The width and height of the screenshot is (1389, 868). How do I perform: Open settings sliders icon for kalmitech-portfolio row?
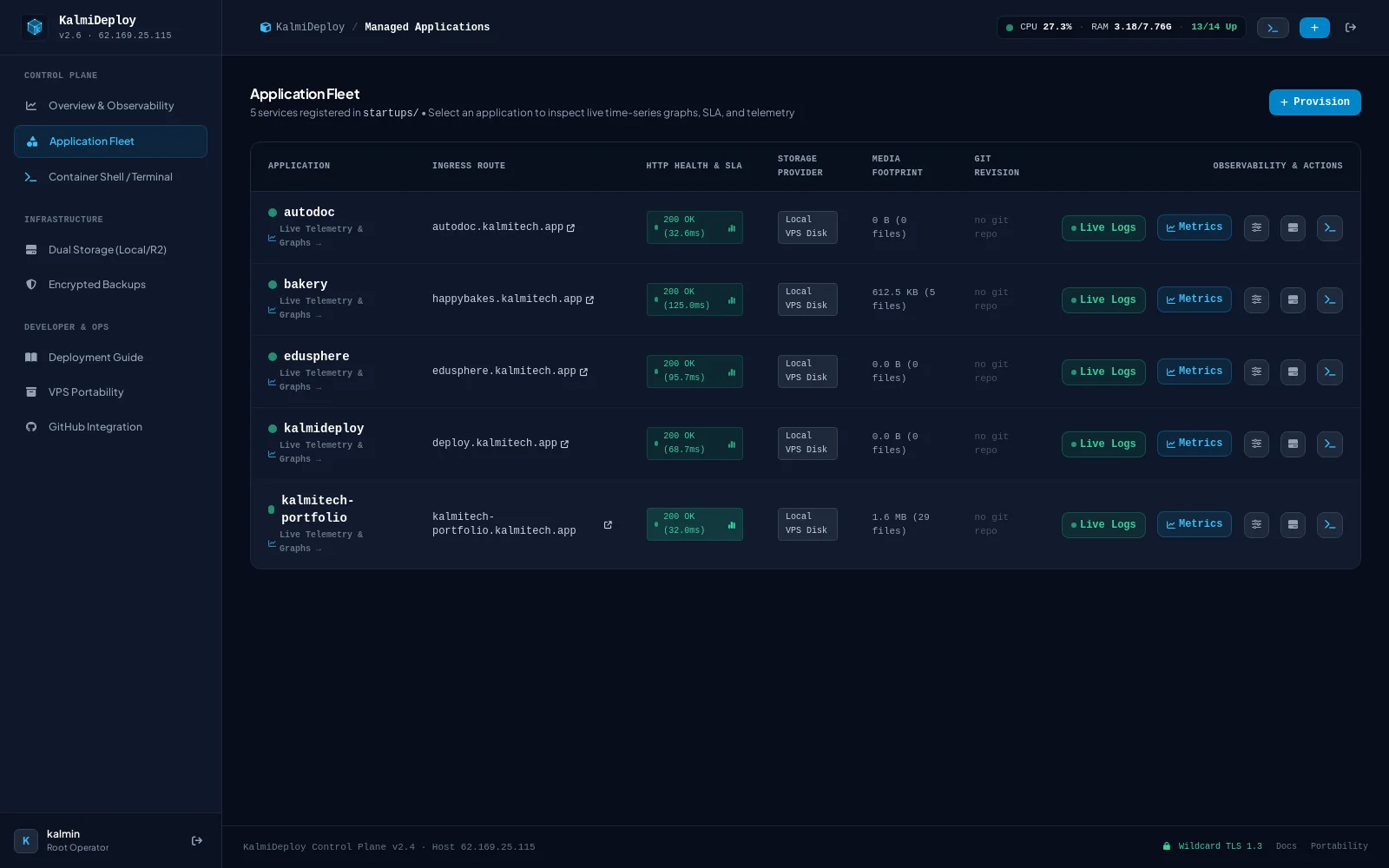click(1256, 525)
